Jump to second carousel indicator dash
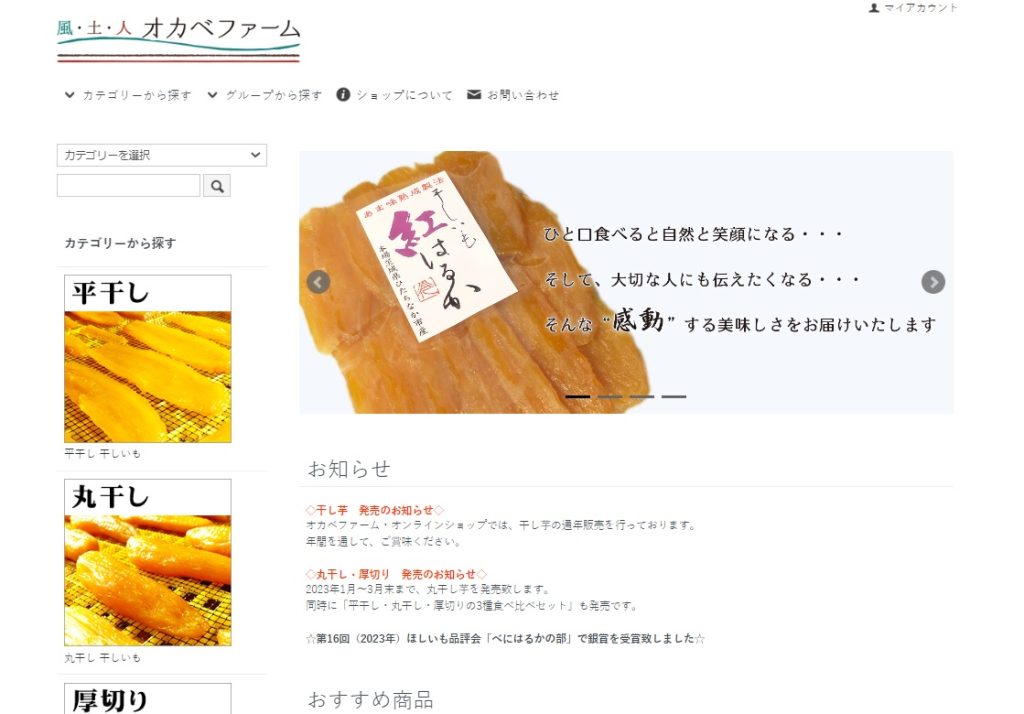This screenshot has height=714, width=1024. 609,397
